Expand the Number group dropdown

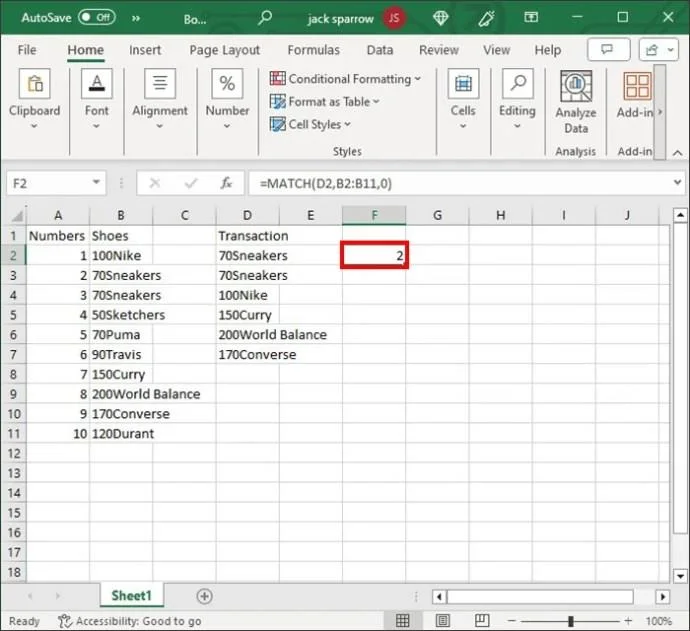pos(227,99)
